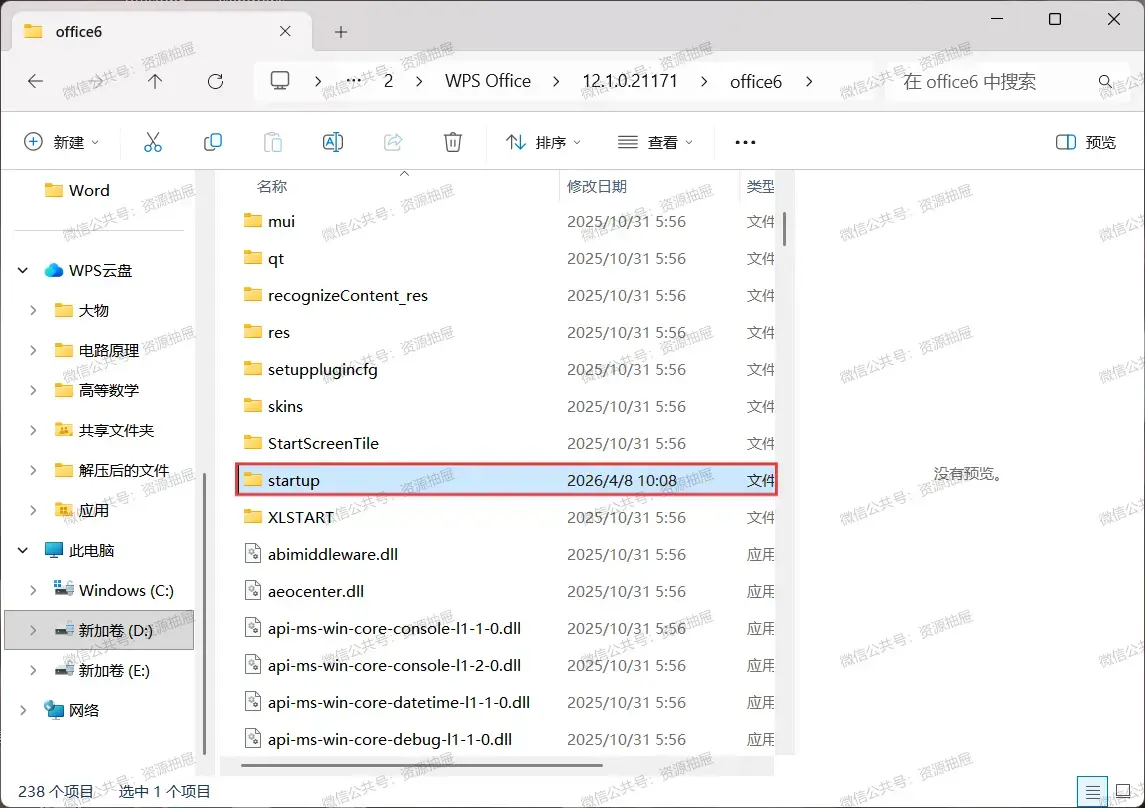Sort by the 修改日期 column header

tap(597, 186)
